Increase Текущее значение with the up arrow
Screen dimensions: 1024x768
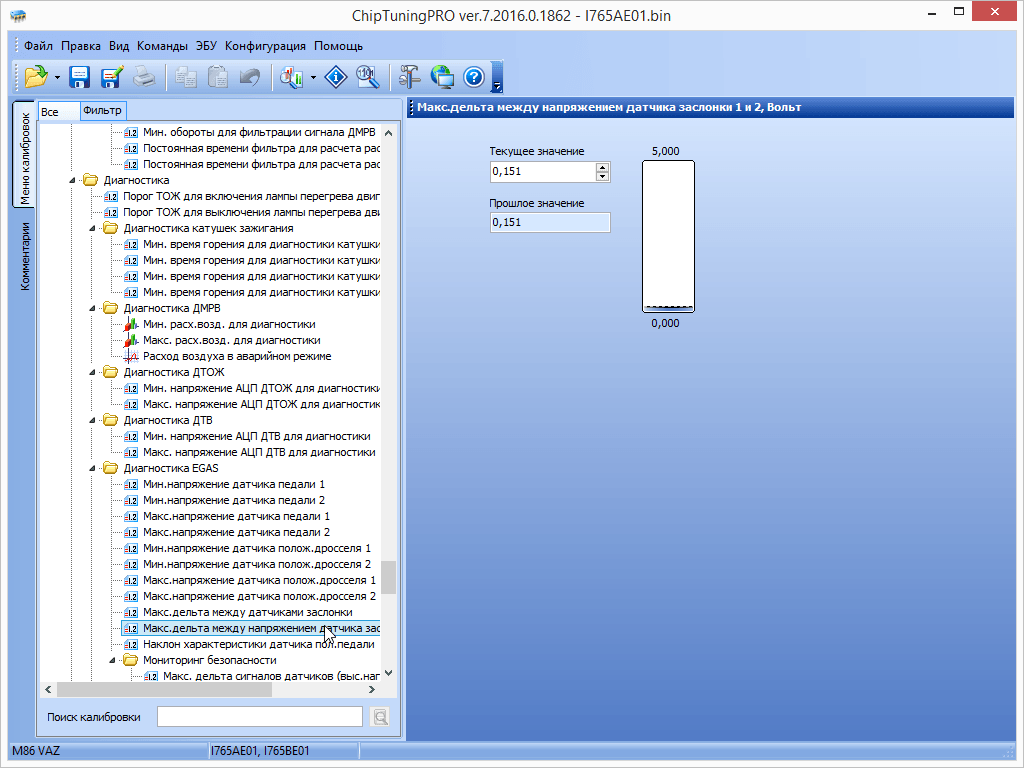pyautogui.click(x=602, y=167)
